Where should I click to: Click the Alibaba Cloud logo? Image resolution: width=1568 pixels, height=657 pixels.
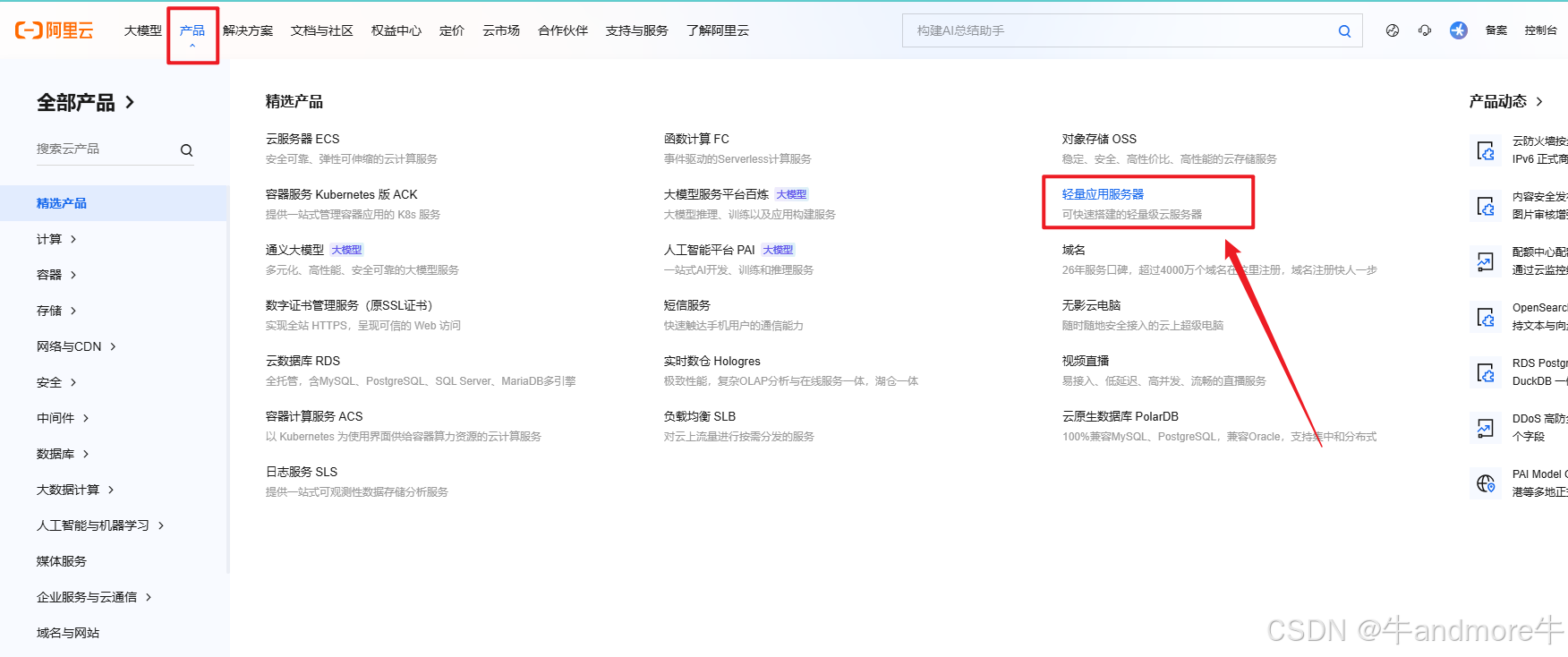(x=54, y=30)
